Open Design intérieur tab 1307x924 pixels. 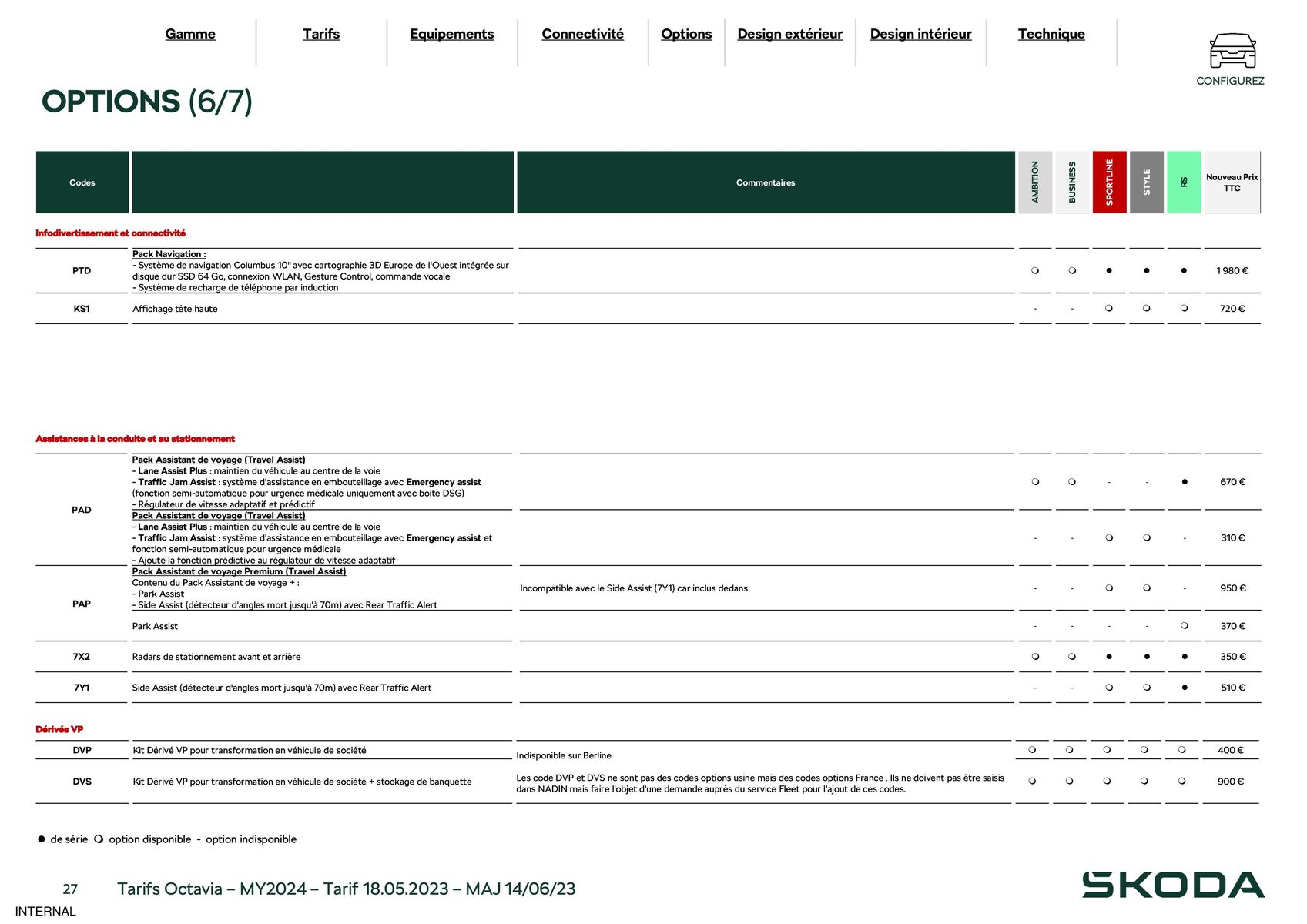tap(921, 34)
